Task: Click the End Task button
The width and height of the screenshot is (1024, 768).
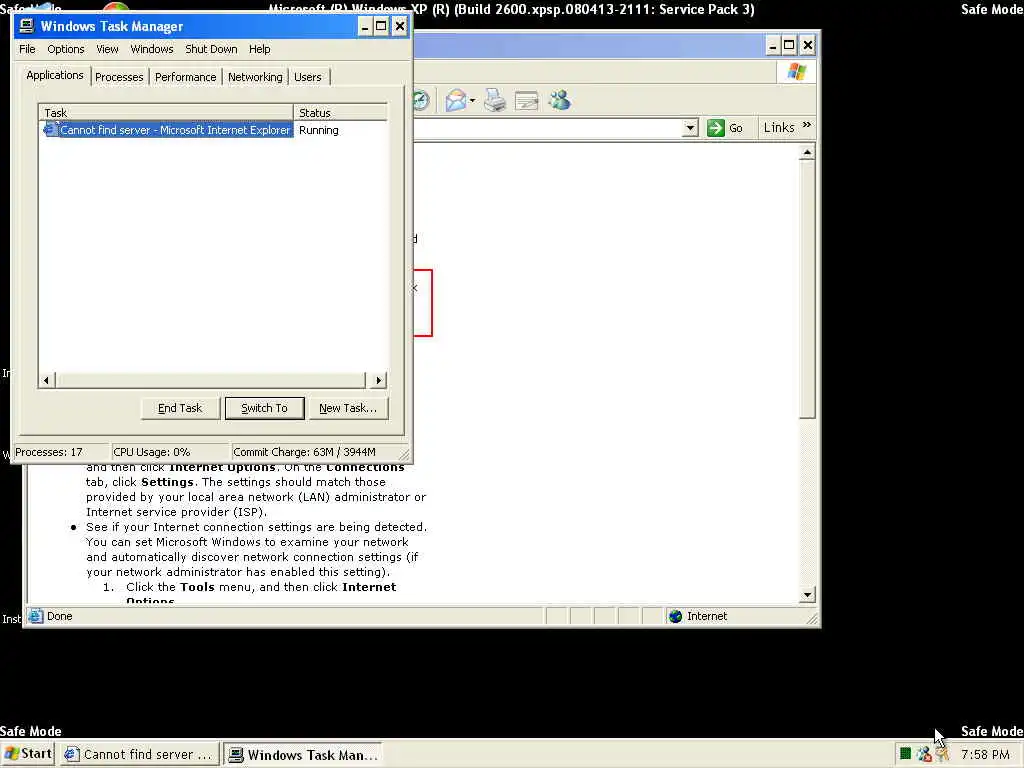Action: click(180, 408)
